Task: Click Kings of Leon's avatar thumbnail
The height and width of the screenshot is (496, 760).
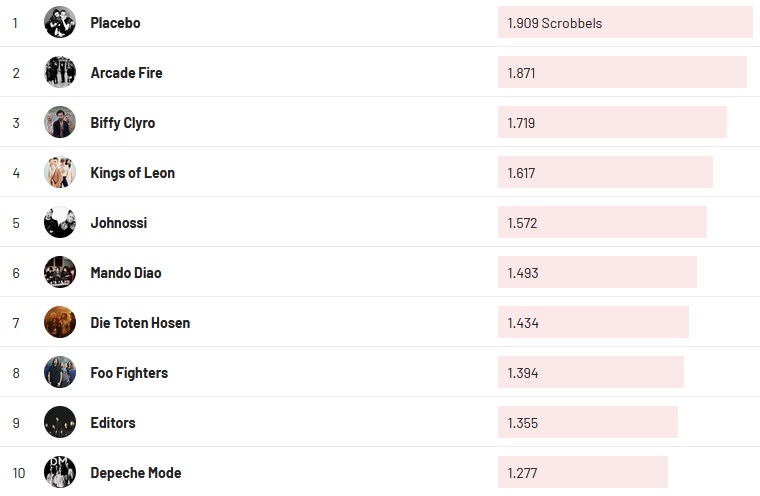Action: pos(60,172)
